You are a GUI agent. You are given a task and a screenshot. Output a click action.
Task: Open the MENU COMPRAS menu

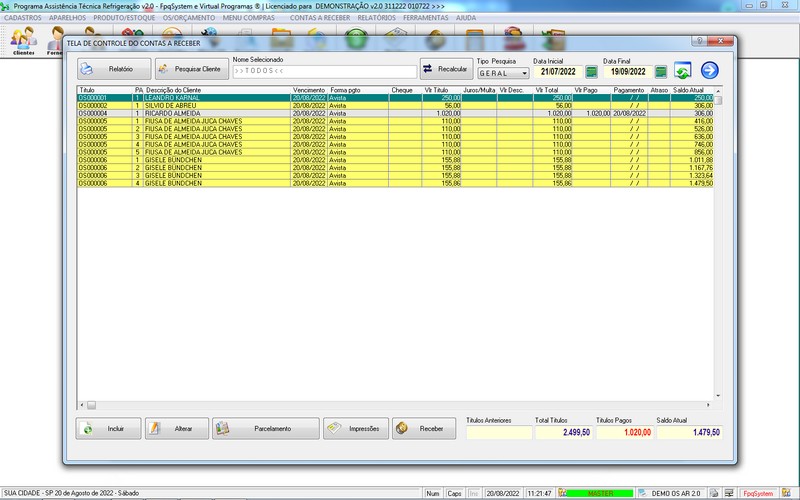pyautogui.click(x=248, y=18)
